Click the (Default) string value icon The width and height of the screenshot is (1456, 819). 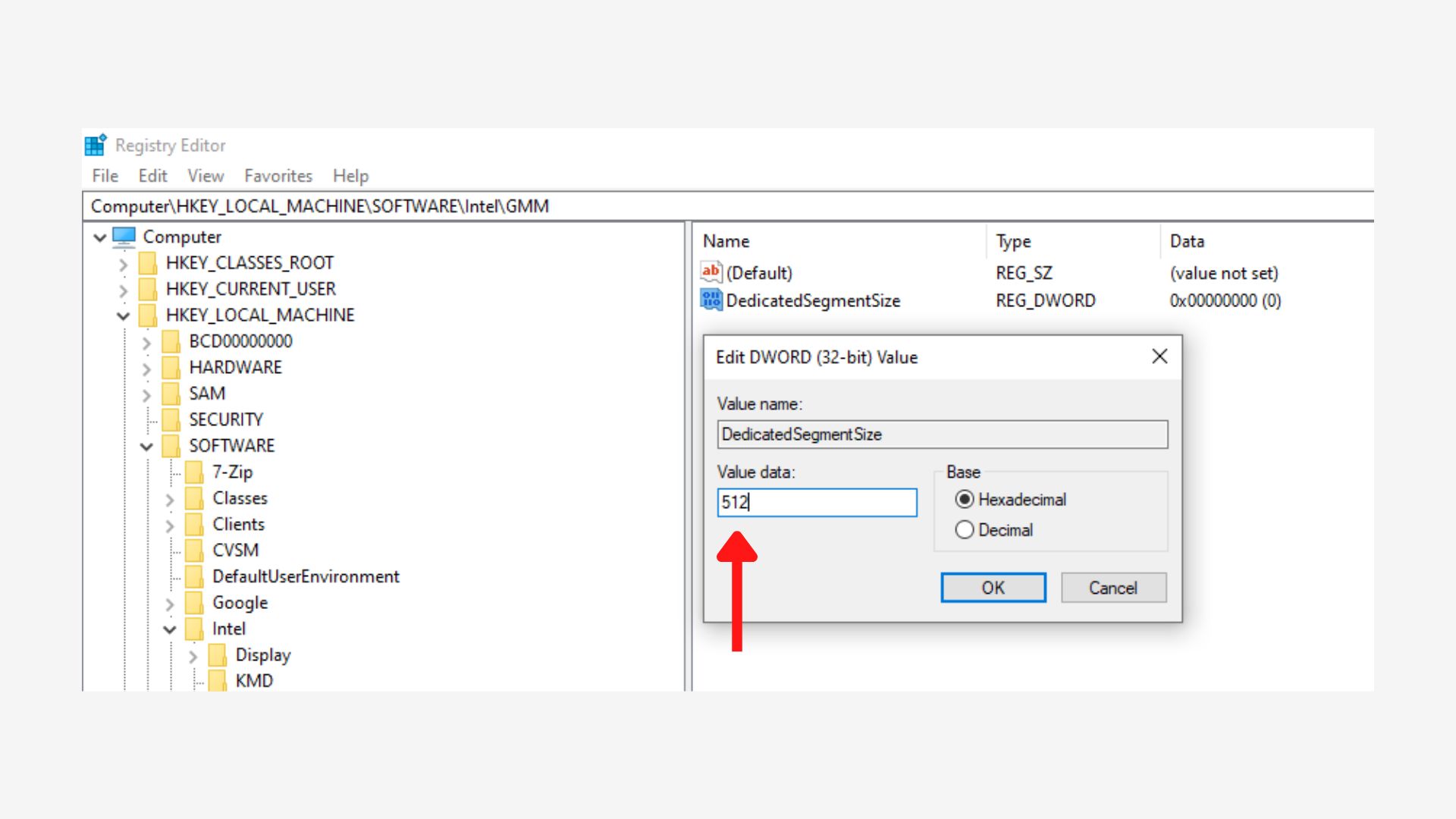tap(711, 272)
